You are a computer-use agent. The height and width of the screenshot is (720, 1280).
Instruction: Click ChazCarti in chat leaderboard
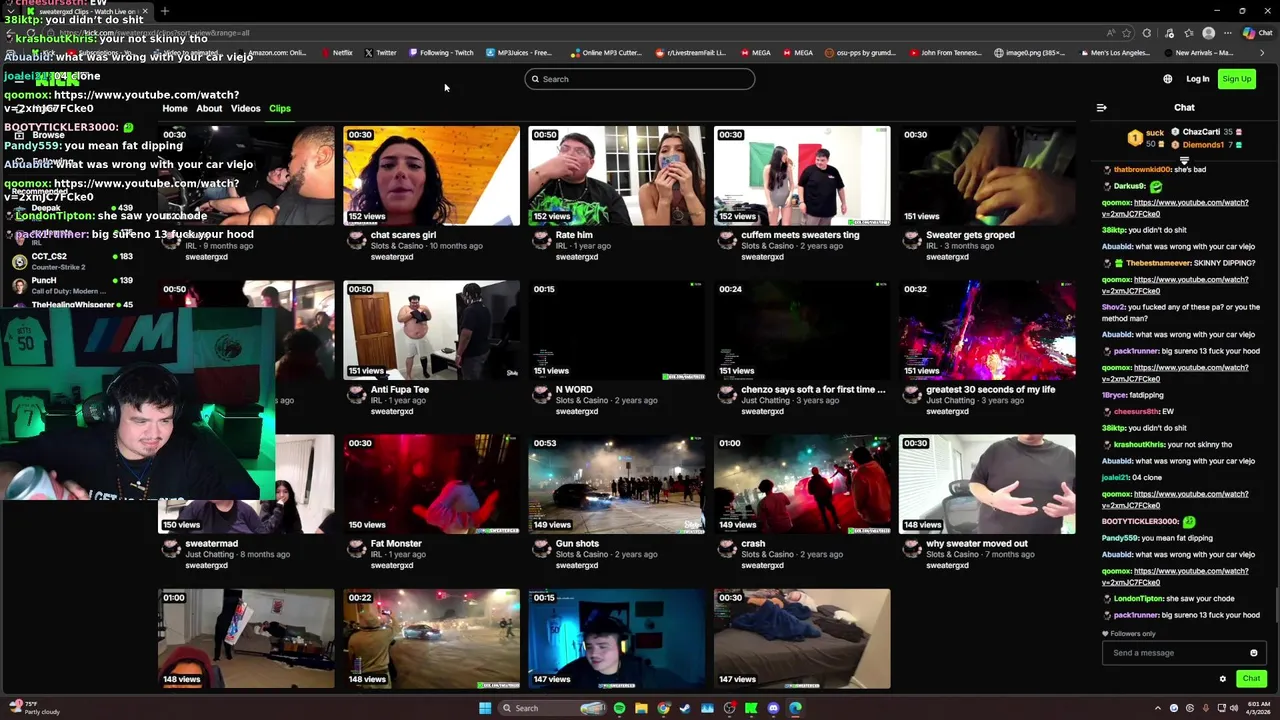click(1201, 132)
